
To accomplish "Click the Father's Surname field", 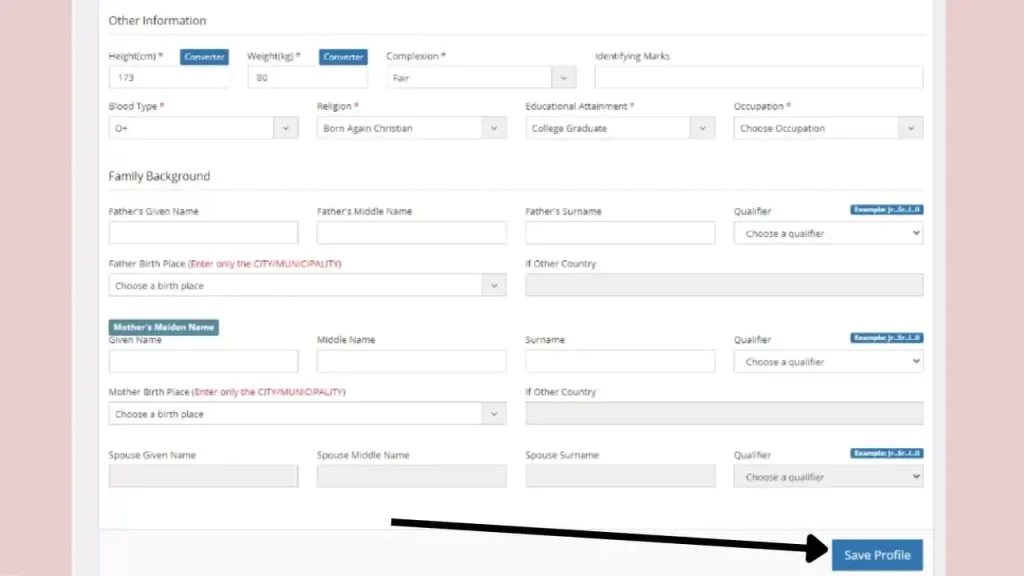I will [620, 232].
